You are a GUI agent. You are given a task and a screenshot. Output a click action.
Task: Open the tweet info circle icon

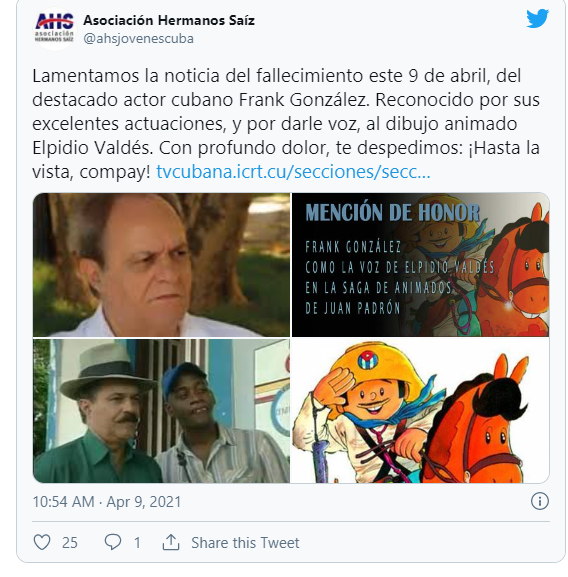coord(540,502)
